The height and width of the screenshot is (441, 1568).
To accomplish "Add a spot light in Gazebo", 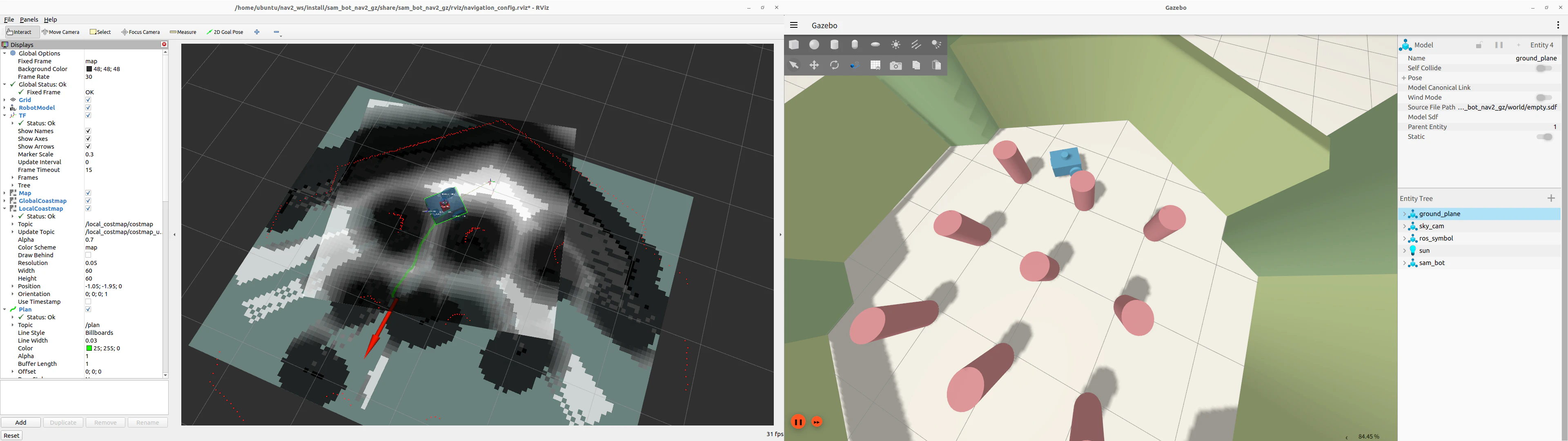I will 937,45.
